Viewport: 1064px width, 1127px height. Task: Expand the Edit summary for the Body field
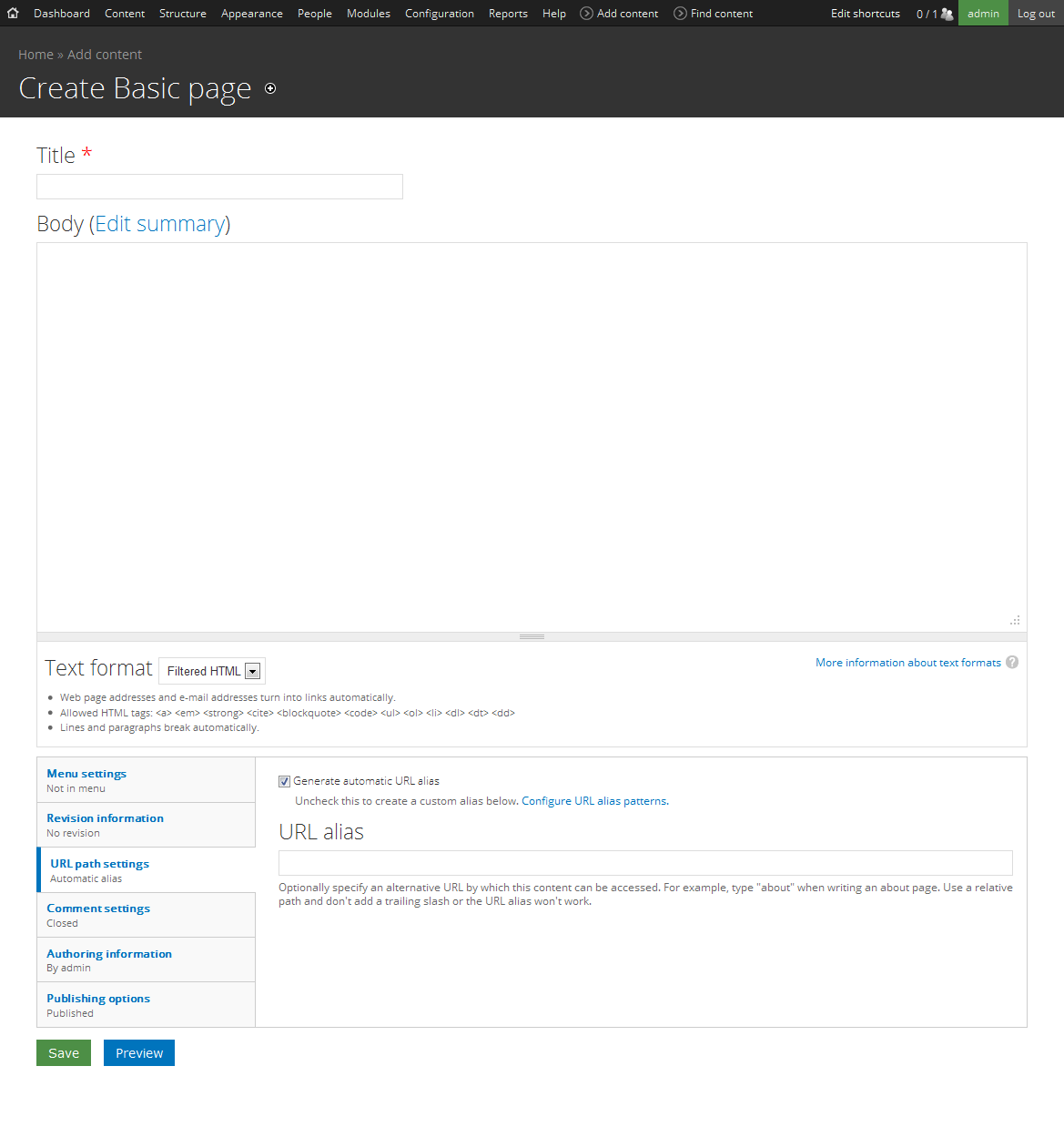(x=160, y=224)
